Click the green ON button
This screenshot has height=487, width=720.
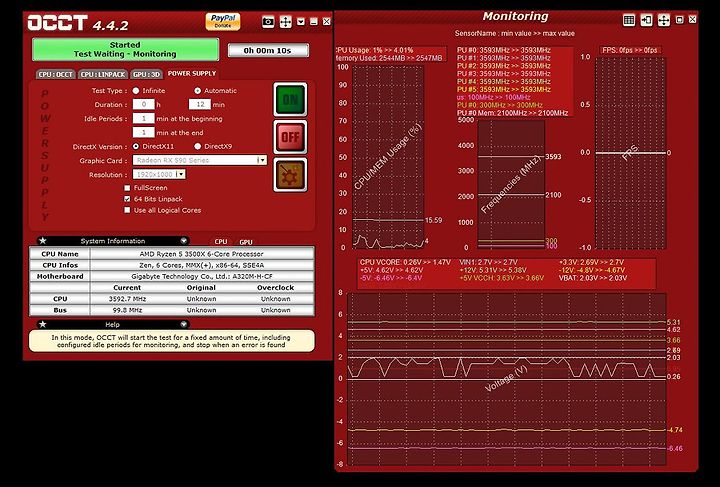tap(290, 100)
